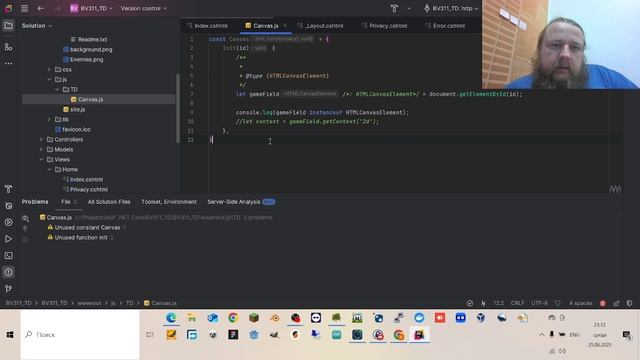Click the Solution explorer vertical scrollbar
This screenshot has width=640, height=360.
(x=178, y=109)
